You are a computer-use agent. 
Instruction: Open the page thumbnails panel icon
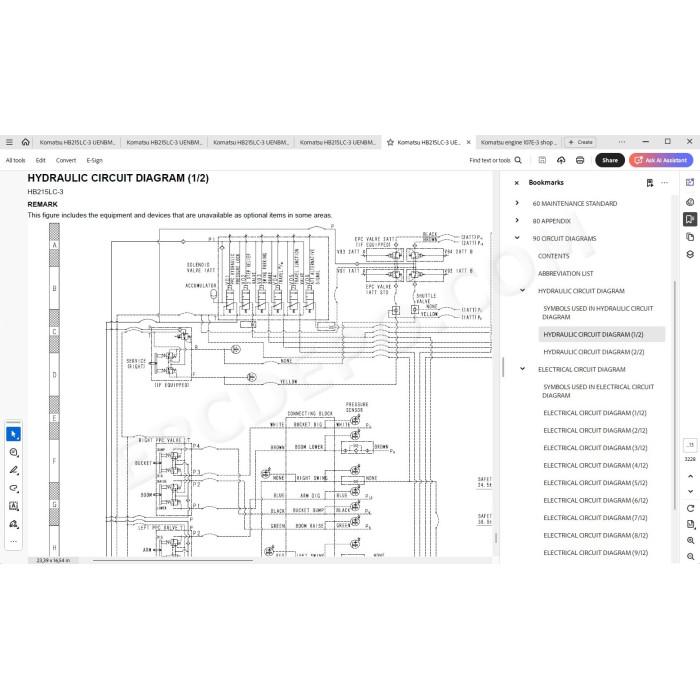coord(690,237)
